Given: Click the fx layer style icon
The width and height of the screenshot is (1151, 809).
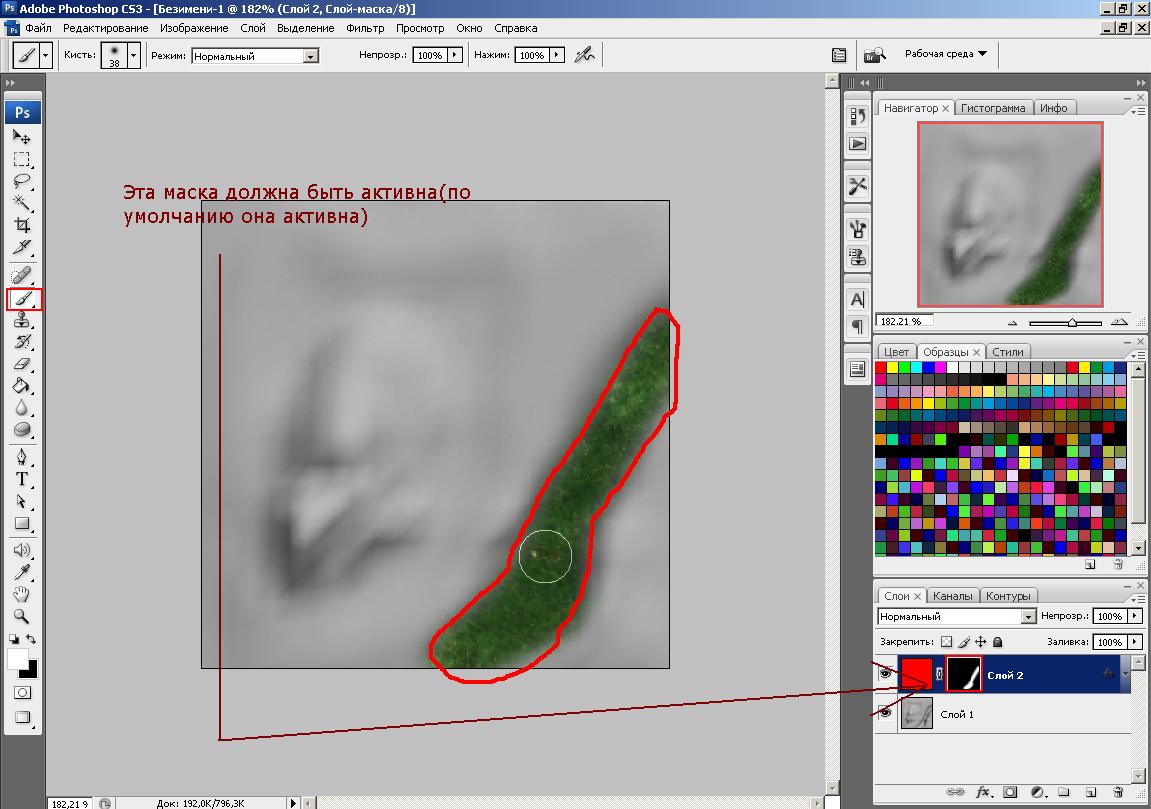Looking at the screenshot, I should [x=983, y=792].
